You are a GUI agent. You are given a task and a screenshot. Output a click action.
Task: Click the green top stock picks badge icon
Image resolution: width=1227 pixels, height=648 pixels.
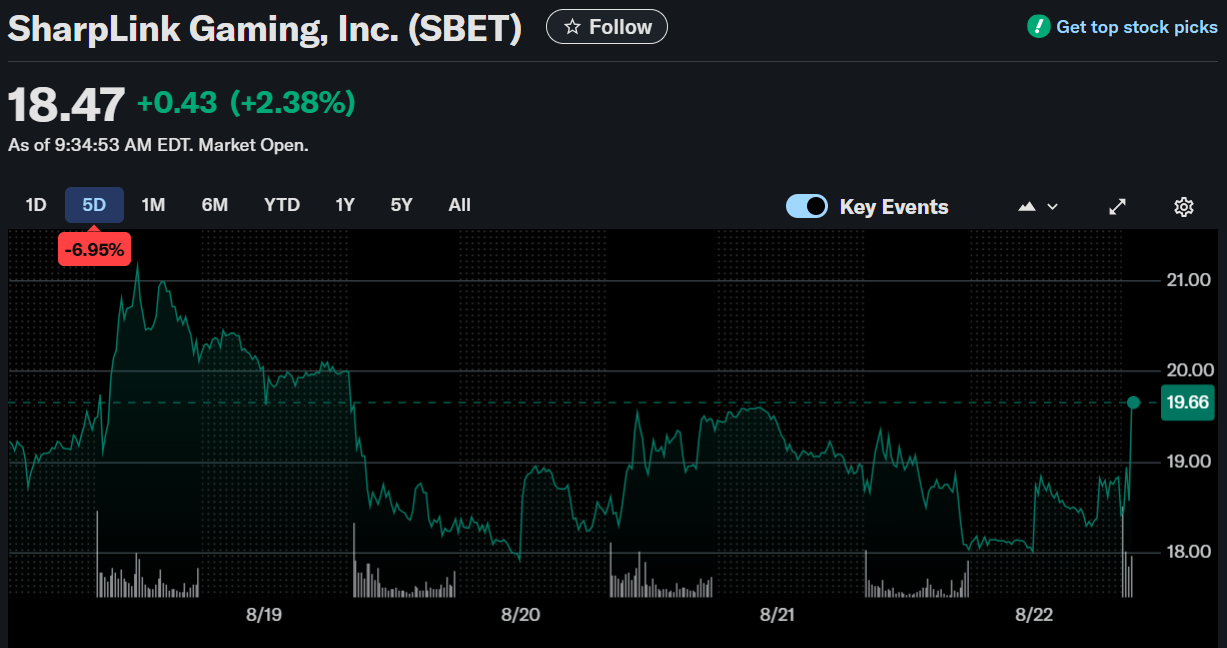pyautogui.click(x=1038, y=27)
